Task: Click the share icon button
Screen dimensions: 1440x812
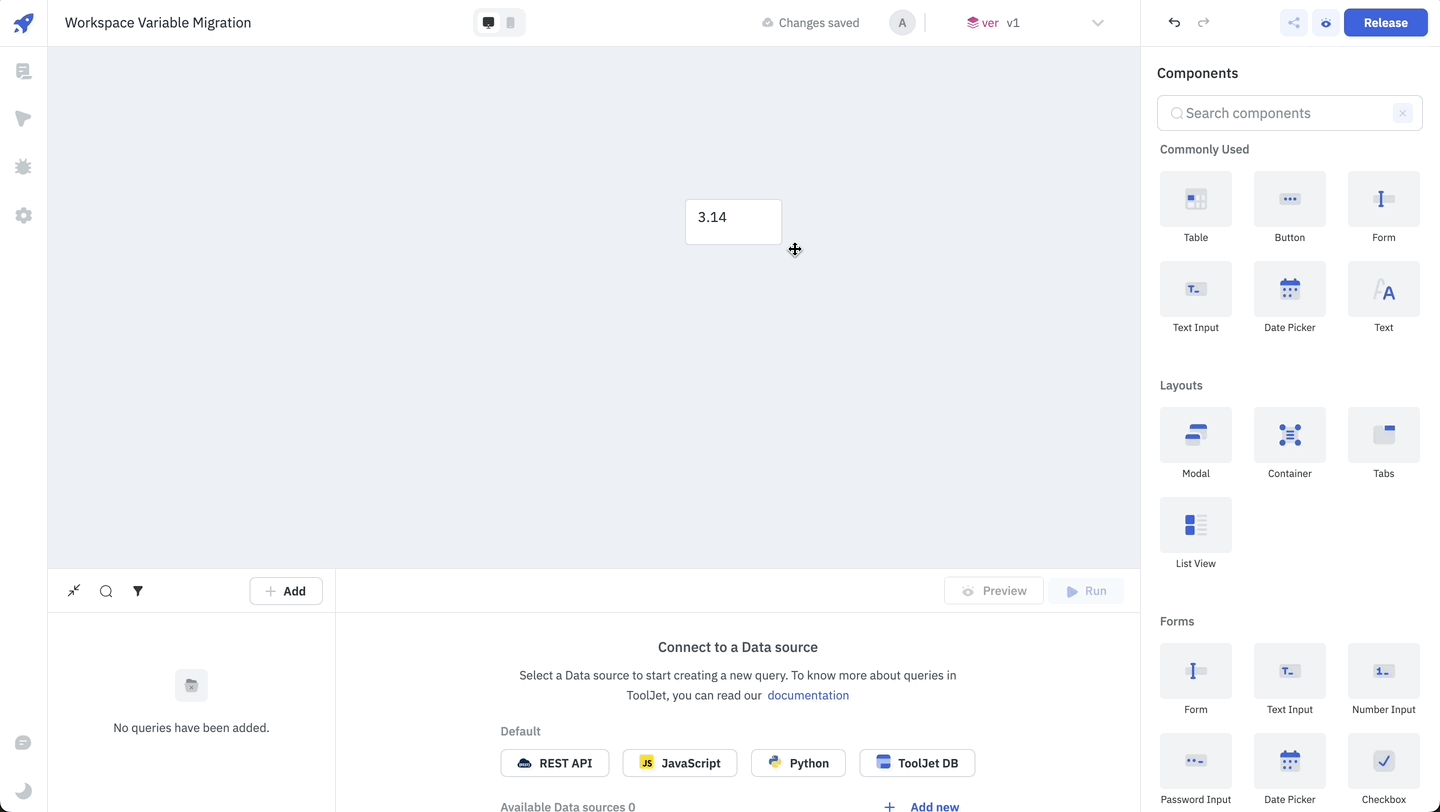Action: pyautogui.click(x=1294, y=22)
